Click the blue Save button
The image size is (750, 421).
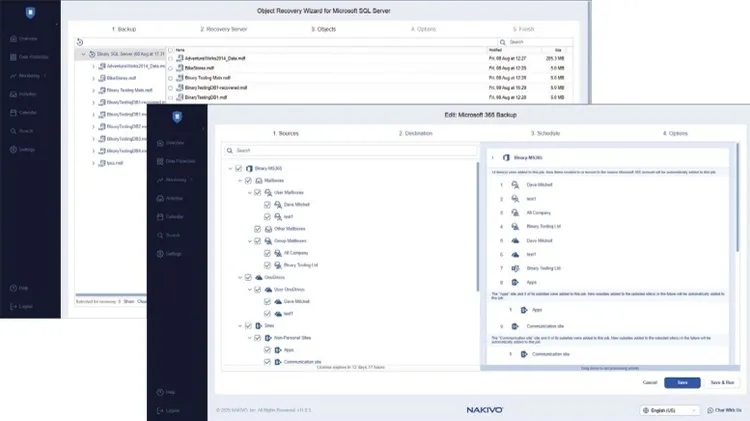tap(681, 382)
